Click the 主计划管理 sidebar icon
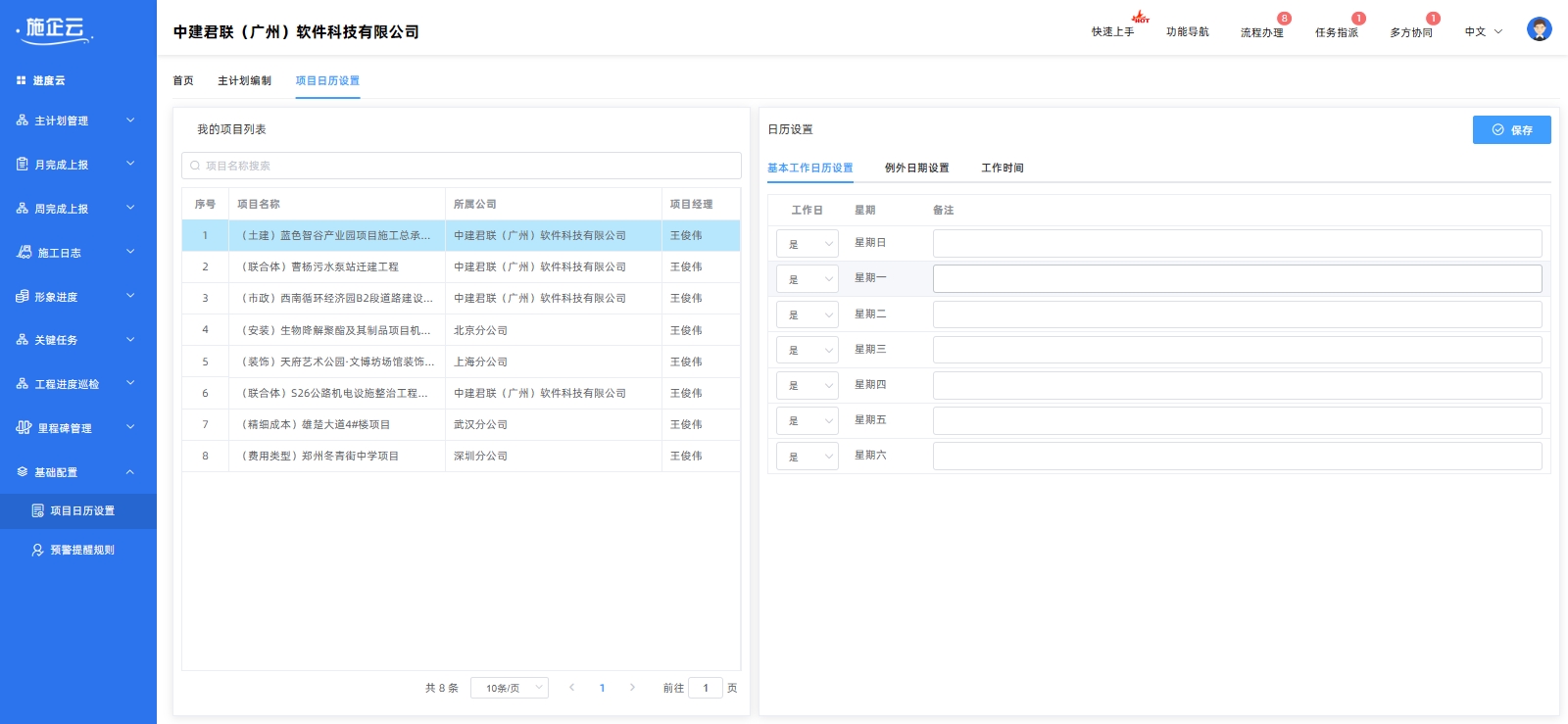The height and width of the screenshot is (724, 1568). (x=22, y=121)
